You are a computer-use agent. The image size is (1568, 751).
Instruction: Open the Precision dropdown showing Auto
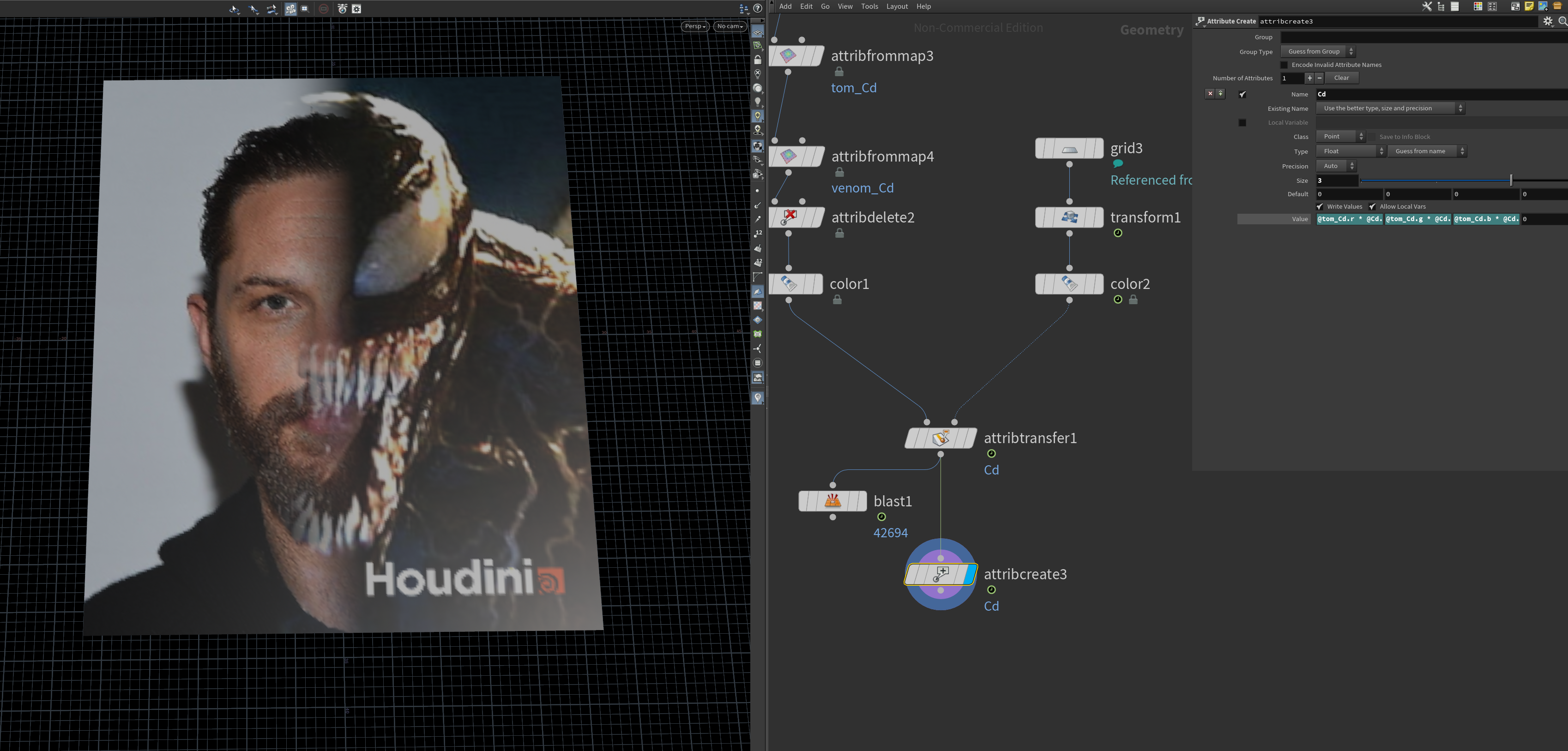tap(1336, 166)
